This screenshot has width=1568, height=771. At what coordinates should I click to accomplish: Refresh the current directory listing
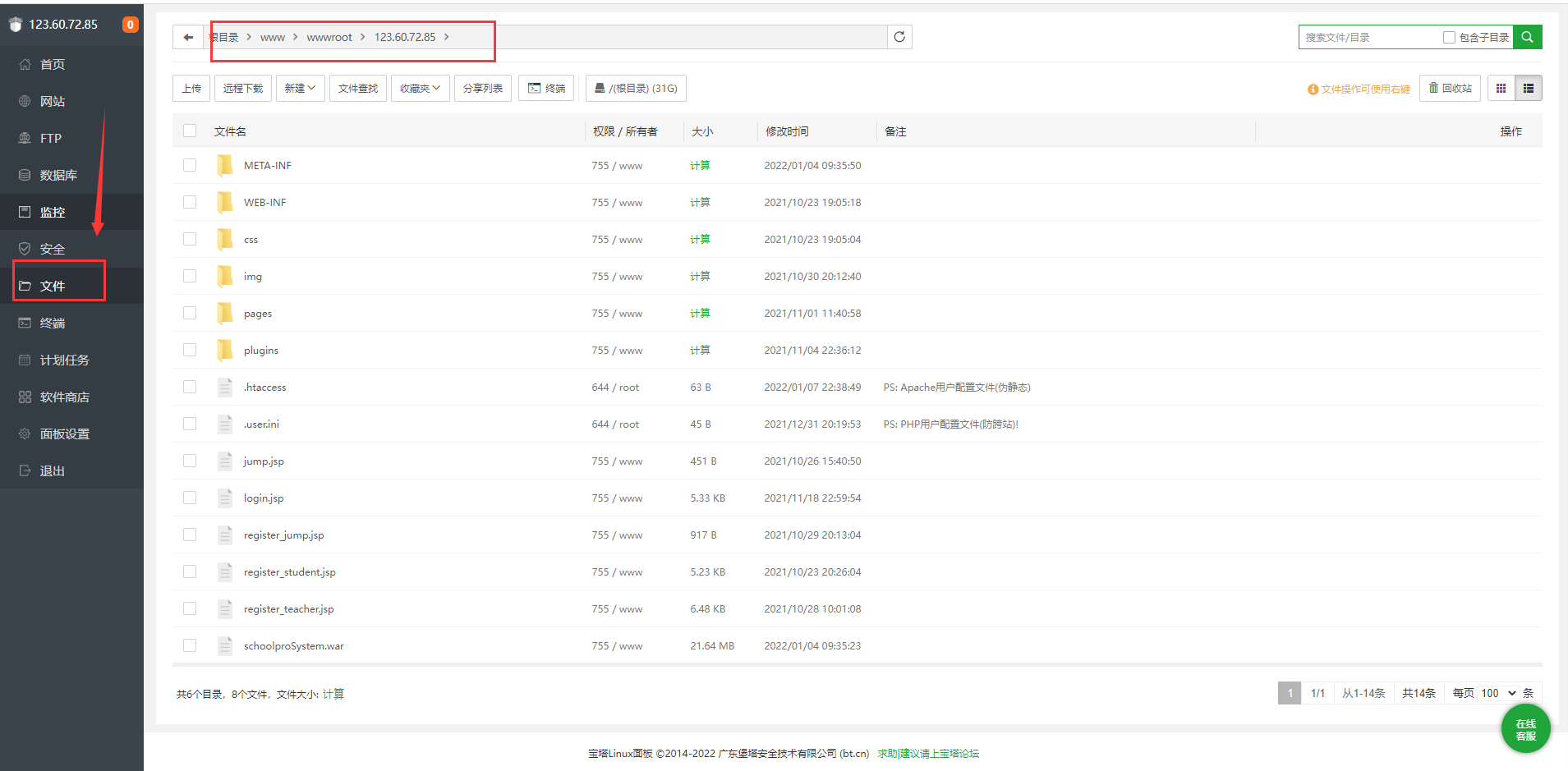tap(899, 37)
